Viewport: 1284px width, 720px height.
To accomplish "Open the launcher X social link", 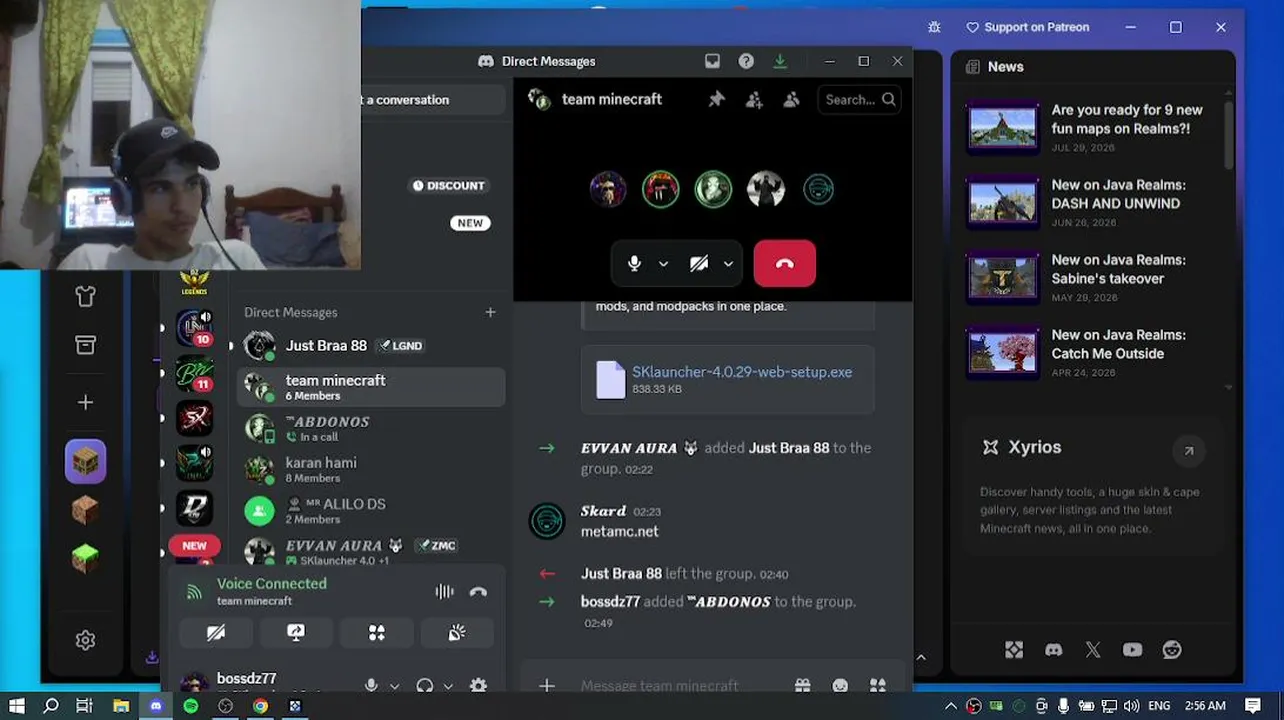I will pyautogui.click(x=1093, y=650).
